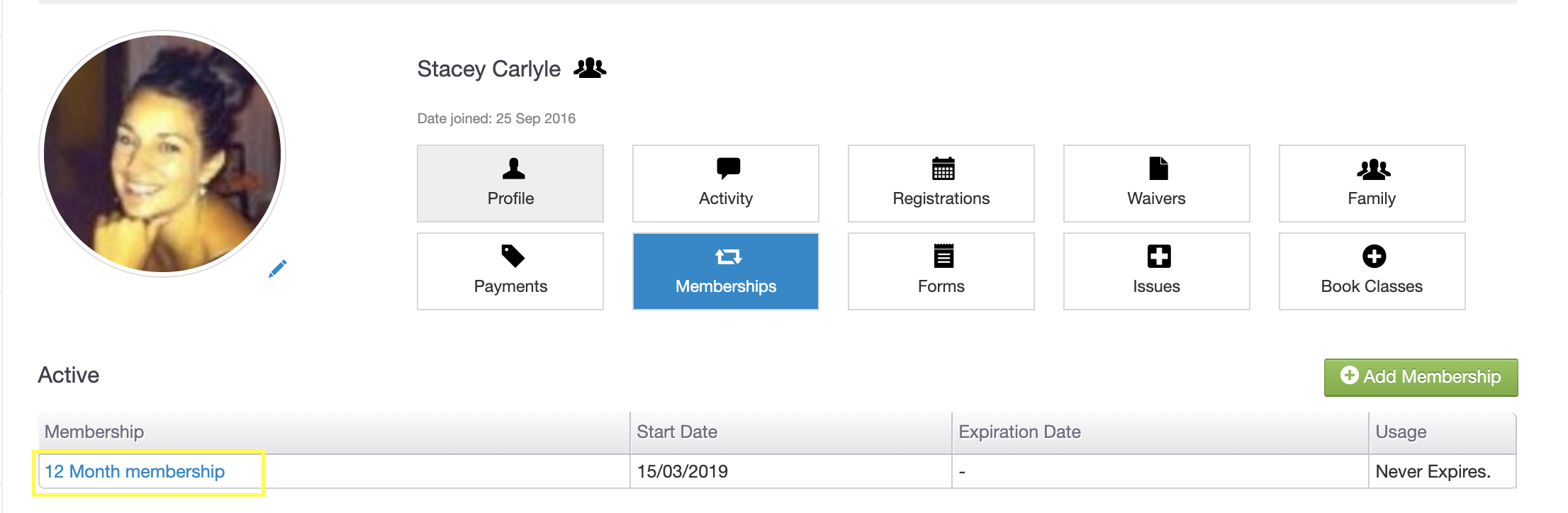The width and height of the screenshot is (1568, 513).
Task: Click the price tag Payments icon
Action: [513, 256]
